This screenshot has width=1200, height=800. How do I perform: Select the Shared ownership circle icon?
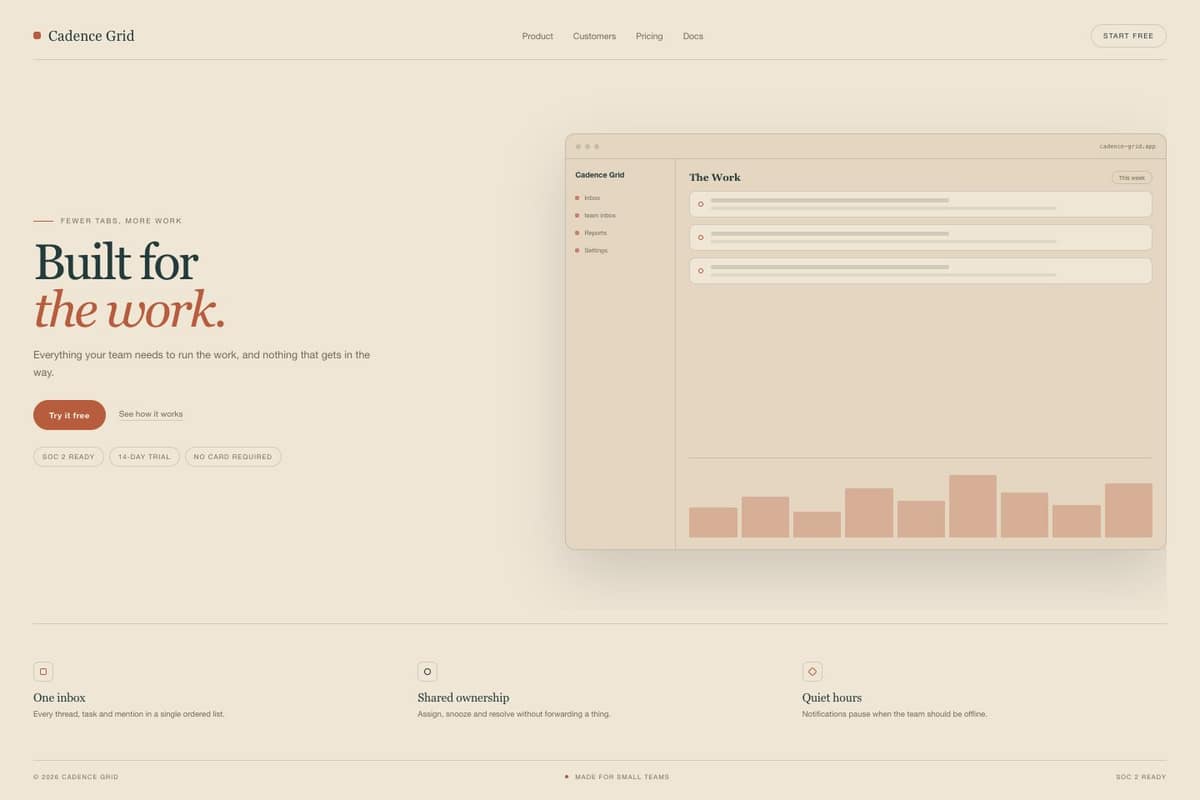(x=427, y=672)
